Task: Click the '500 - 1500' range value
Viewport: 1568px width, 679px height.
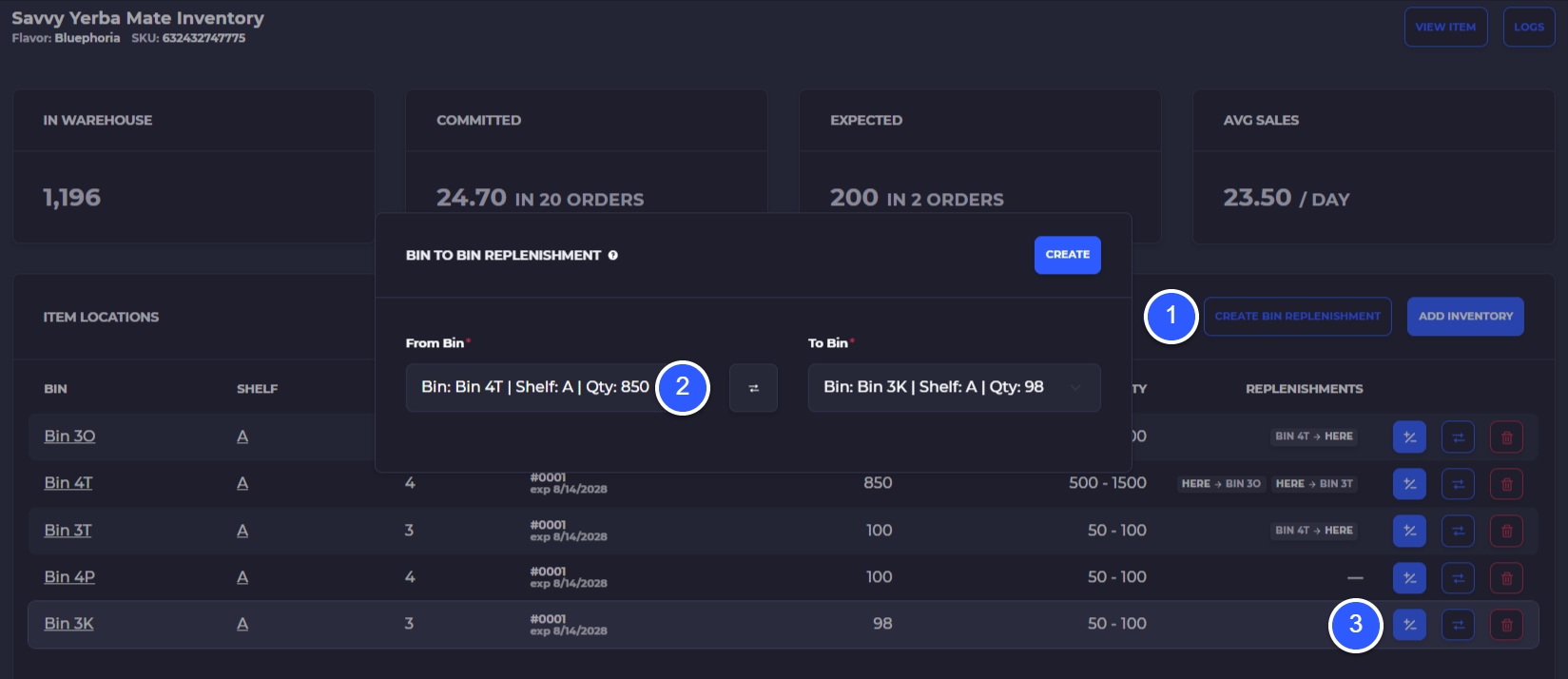Action: (x=1108, y=483)
